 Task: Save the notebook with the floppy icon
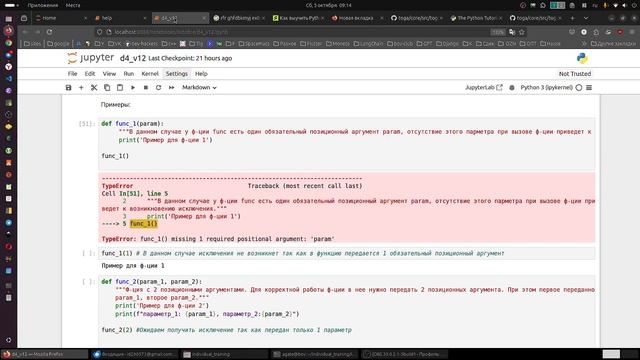(69, 87)
